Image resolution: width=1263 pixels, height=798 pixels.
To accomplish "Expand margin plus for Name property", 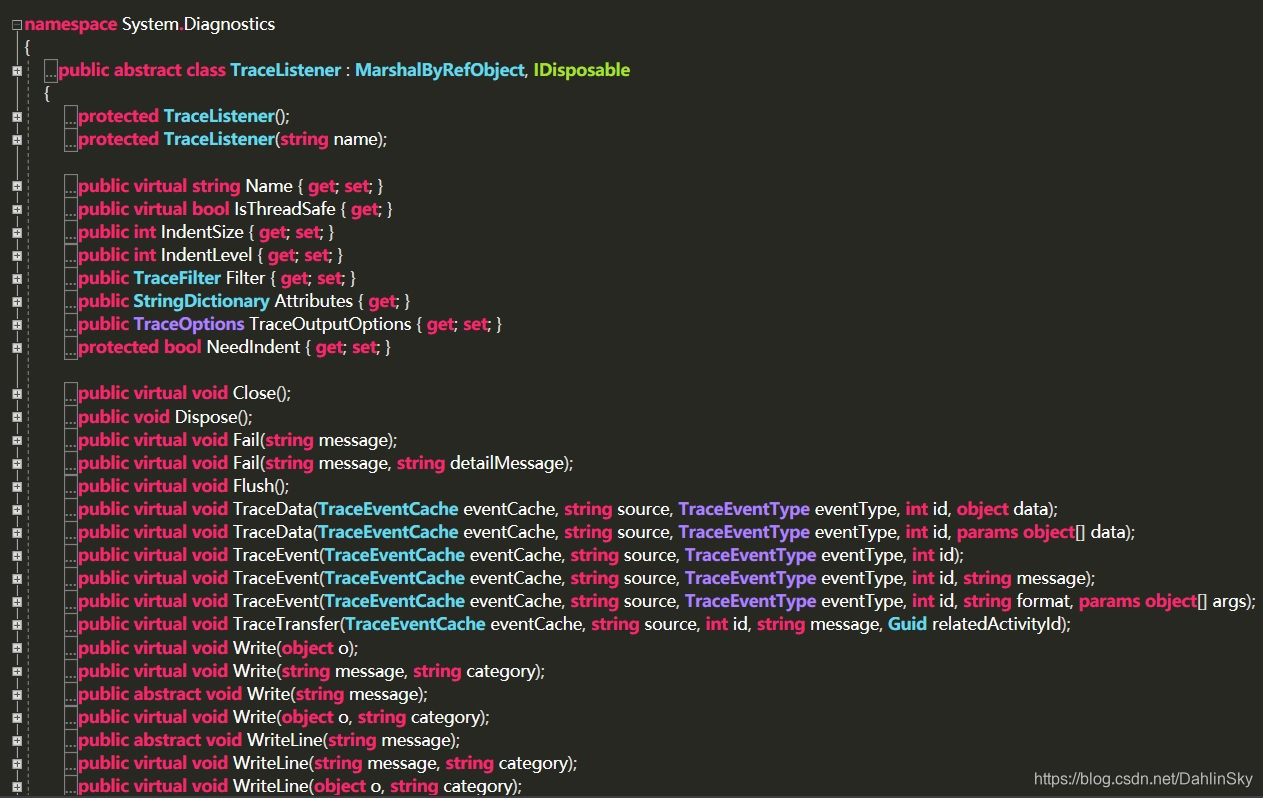I will (x=17, y=186).
